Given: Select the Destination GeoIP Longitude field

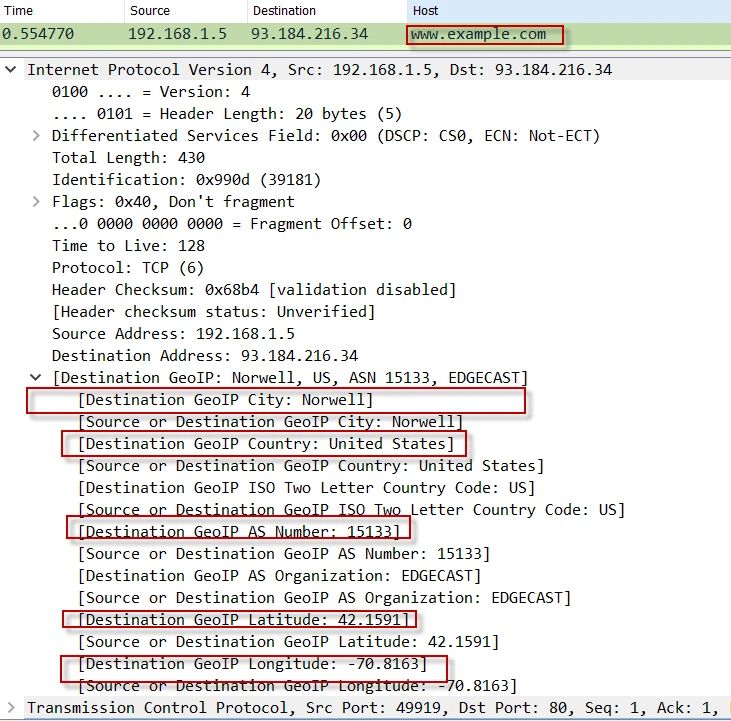Looking at the screenshot, I should click(252, 664).
